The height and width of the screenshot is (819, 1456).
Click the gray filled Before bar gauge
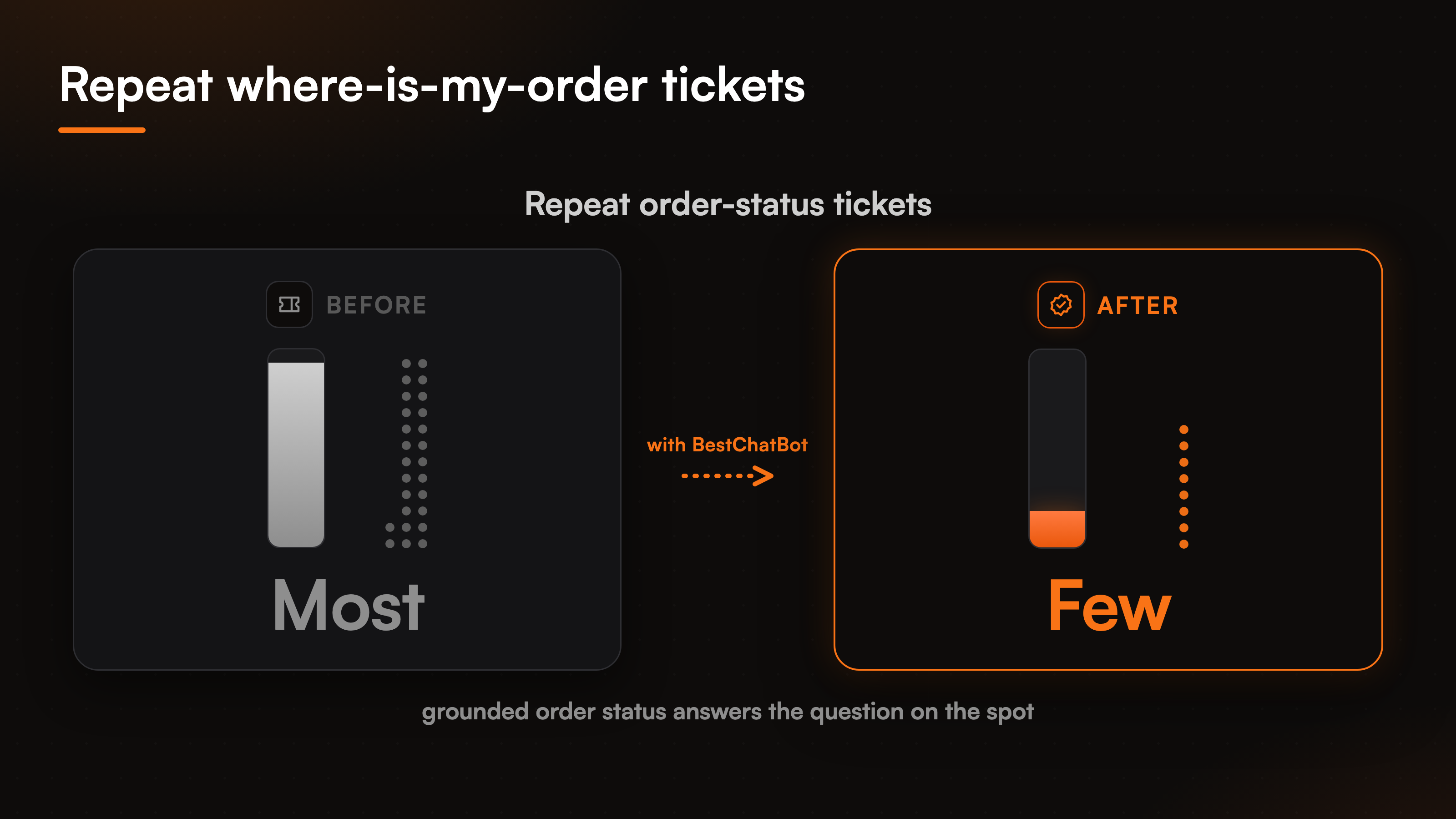(x=296, y=455)
